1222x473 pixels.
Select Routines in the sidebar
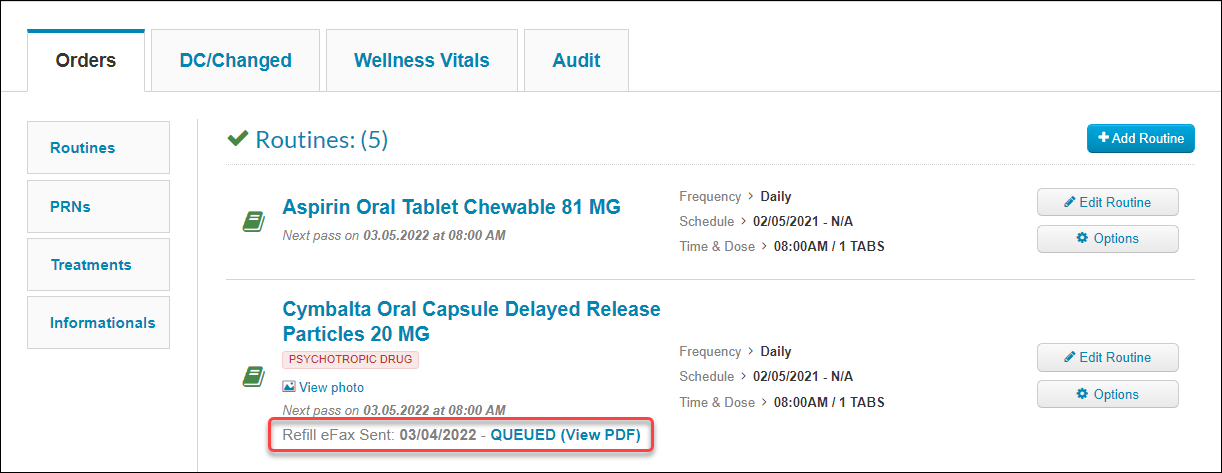(x=98, y=147)
